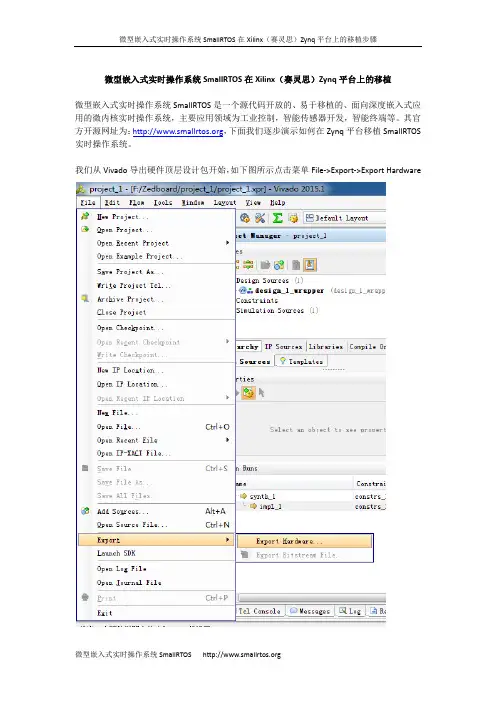Switch to the Libraries tab
This screenshot has height=702, width=496.
coord(326,347)
